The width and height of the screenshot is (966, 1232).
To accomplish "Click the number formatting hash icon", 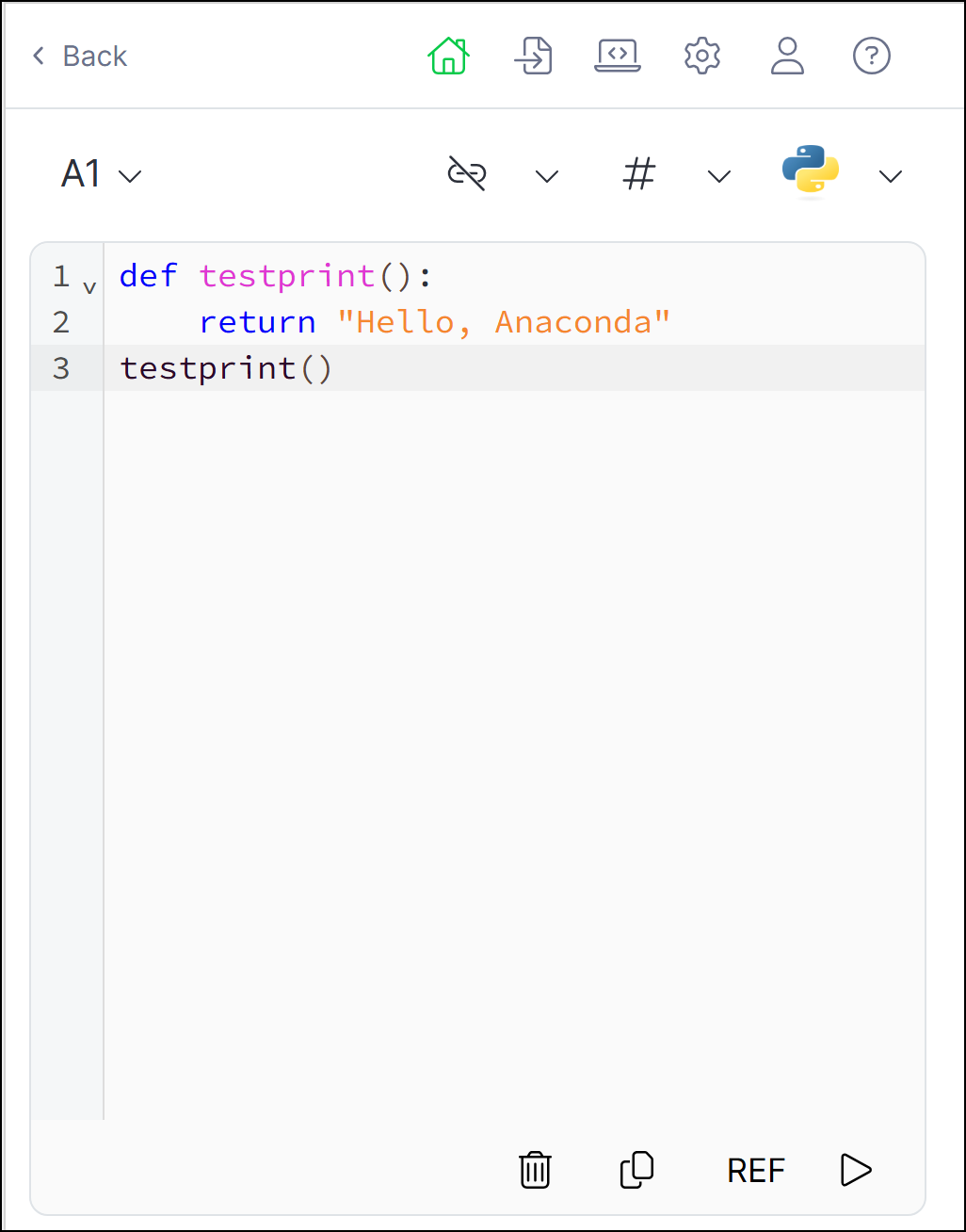I will (x=638, y=173).
